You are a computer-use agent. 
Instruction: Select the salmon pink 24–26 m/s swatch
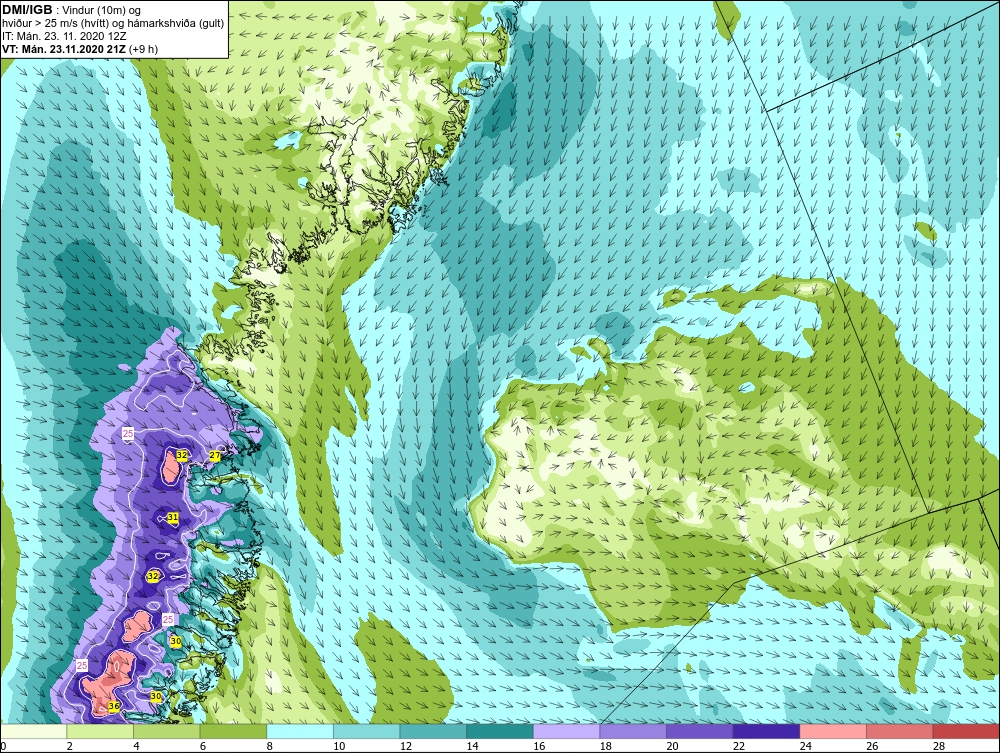tap(833, 731)
